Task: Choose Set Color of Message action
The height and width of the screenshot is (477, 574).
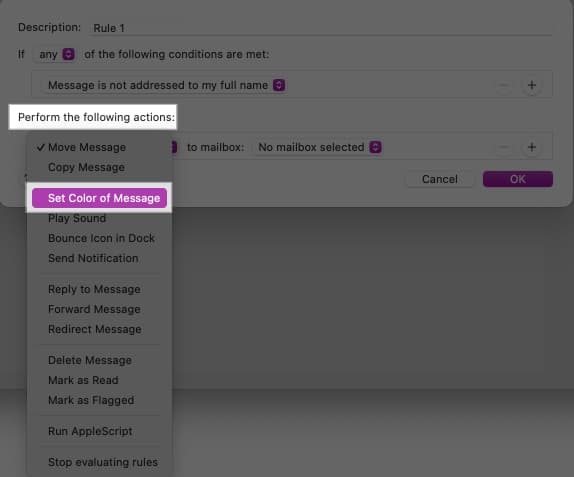Action: pyautogui.click(x=99, y=198)
